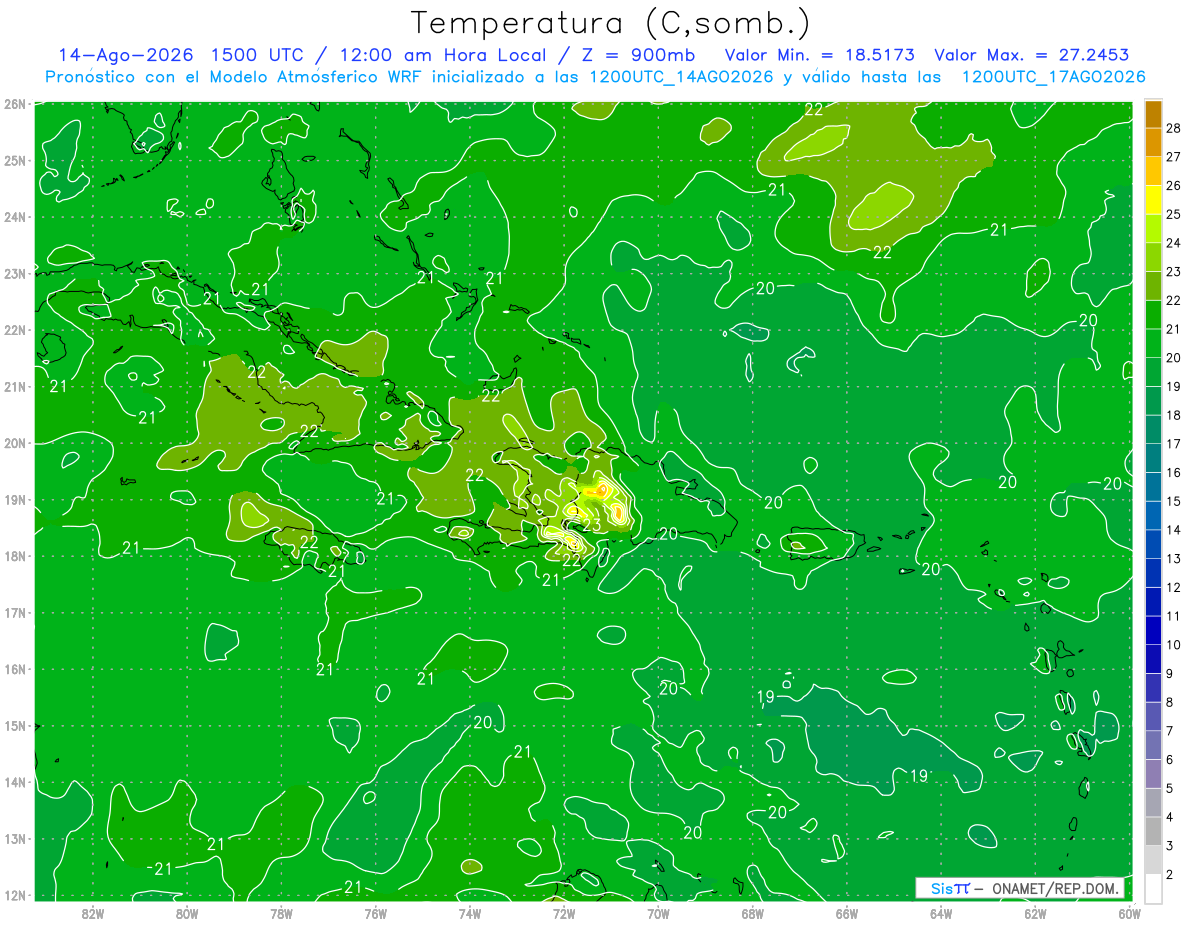This screenshot has height=927, width=1200.
Task: Click legend value 17 on the color bar
Action: point(1173,444)
